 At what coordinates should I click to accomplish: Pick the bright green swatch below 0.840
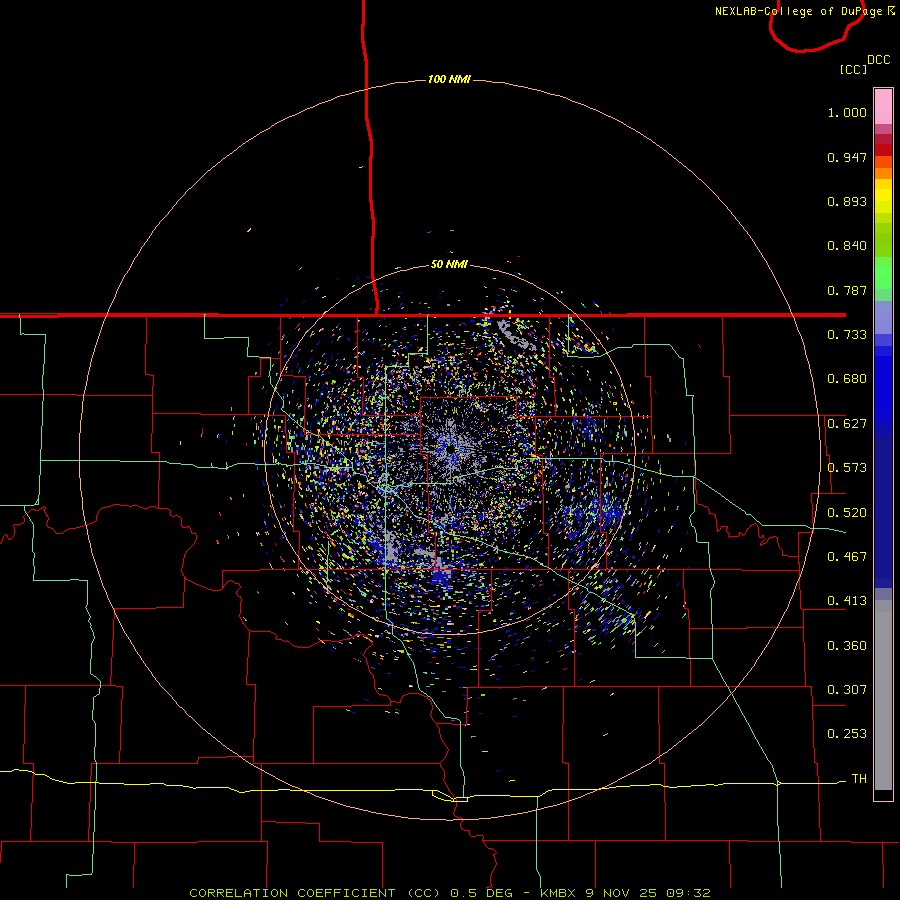[x=883, y=273]
